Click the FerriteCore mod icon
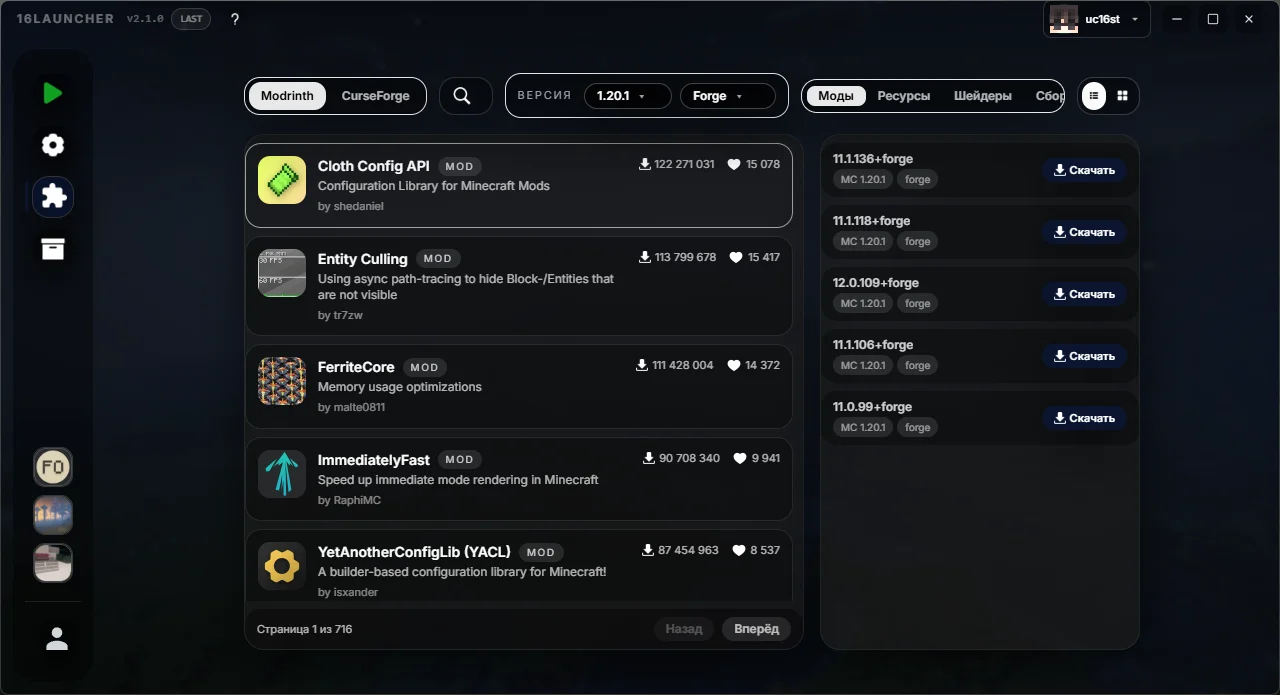 tap(282, 381)
